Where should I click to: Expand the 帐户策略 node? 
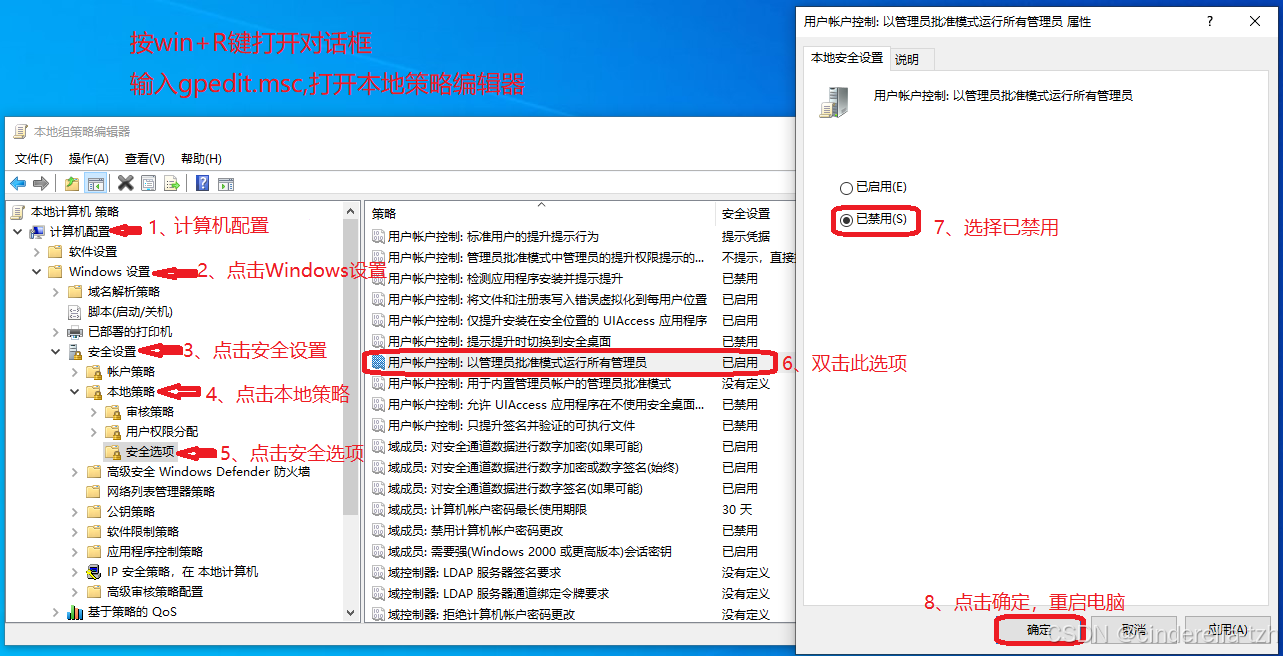(75, 371)
